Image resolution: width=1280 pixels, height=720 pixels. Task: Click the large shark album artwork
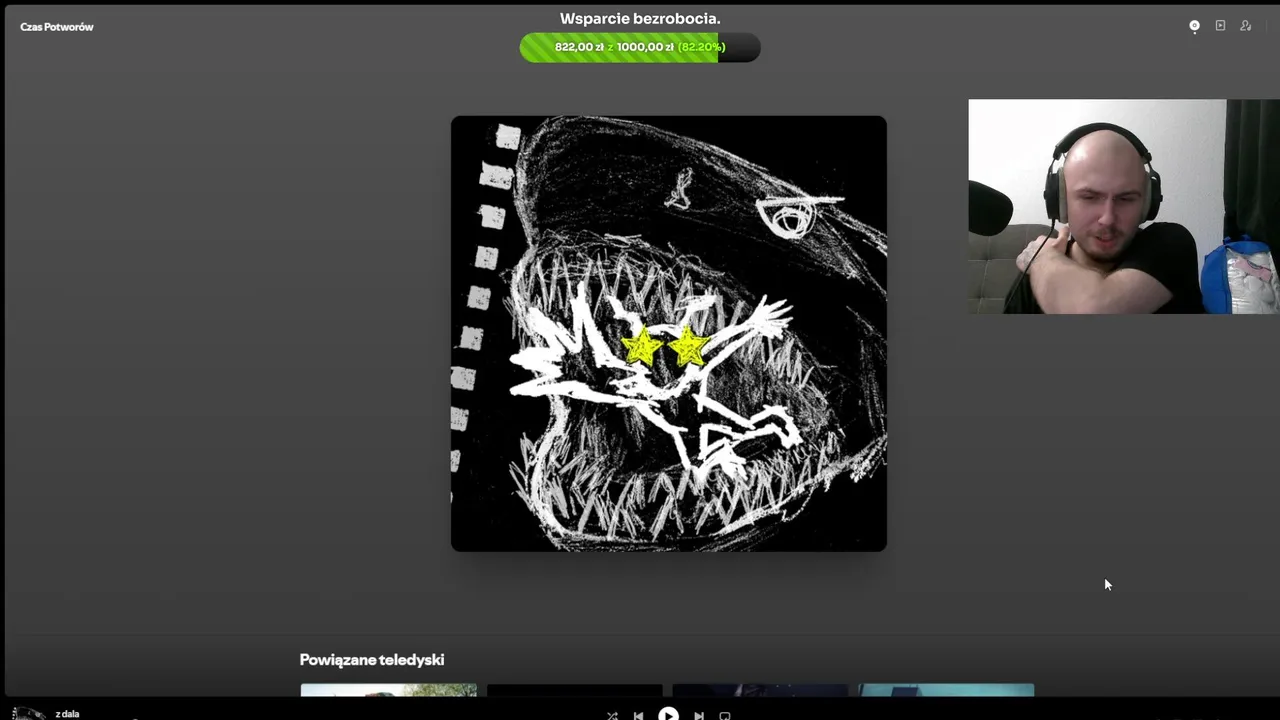[669, 334]
